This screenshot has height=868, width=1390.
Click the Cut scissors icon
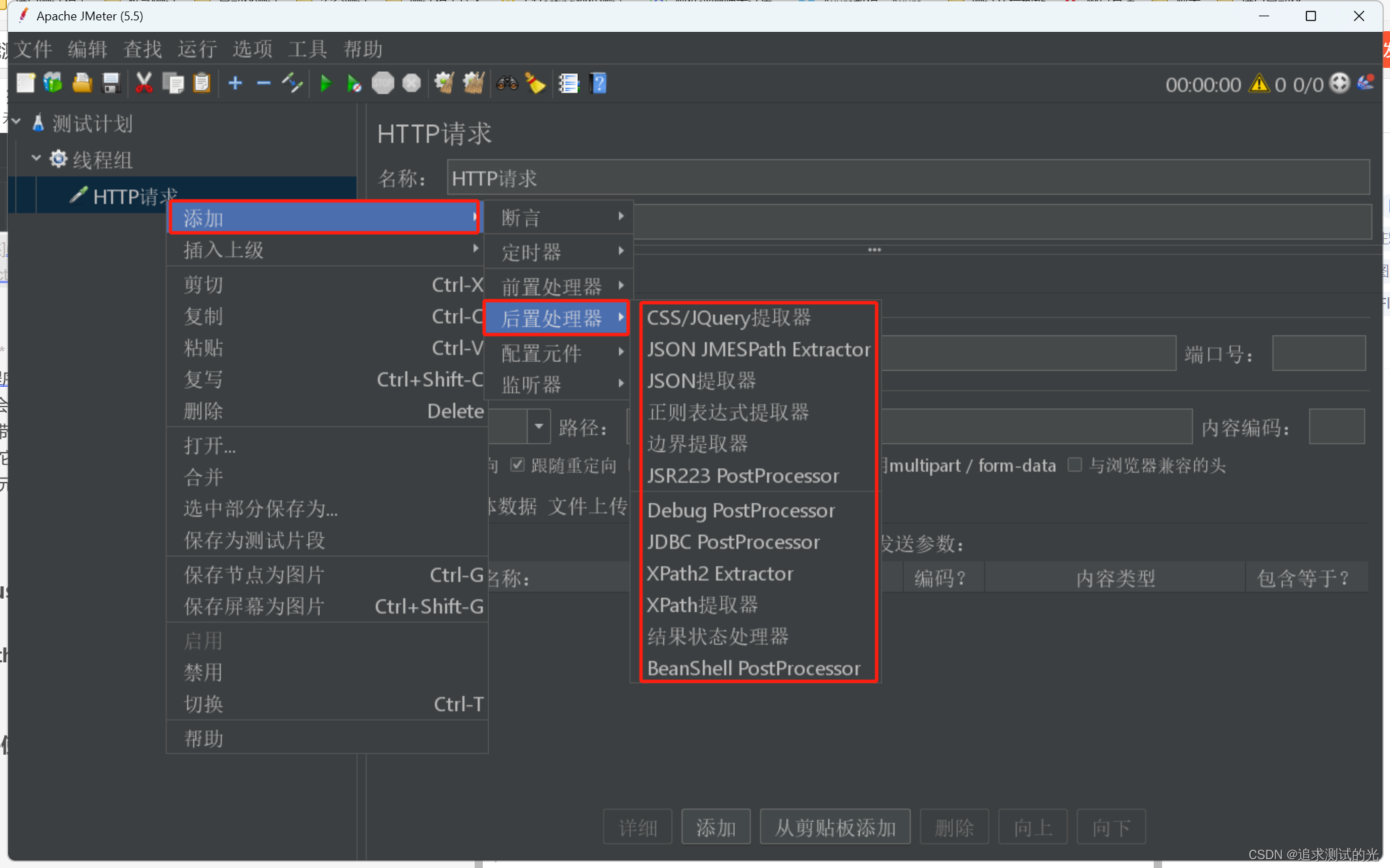pyautogui.click(x=144, y=83)
